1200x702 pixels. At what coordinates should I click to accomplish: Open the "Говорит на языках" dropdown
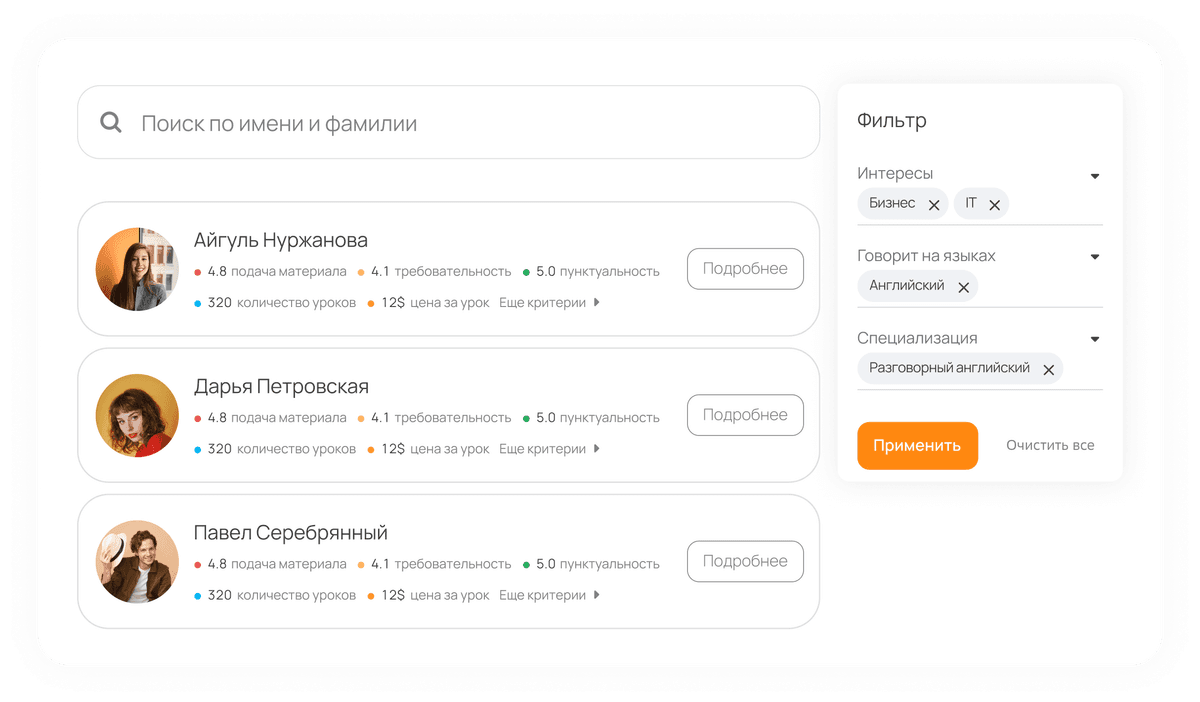pos(1094,256)
